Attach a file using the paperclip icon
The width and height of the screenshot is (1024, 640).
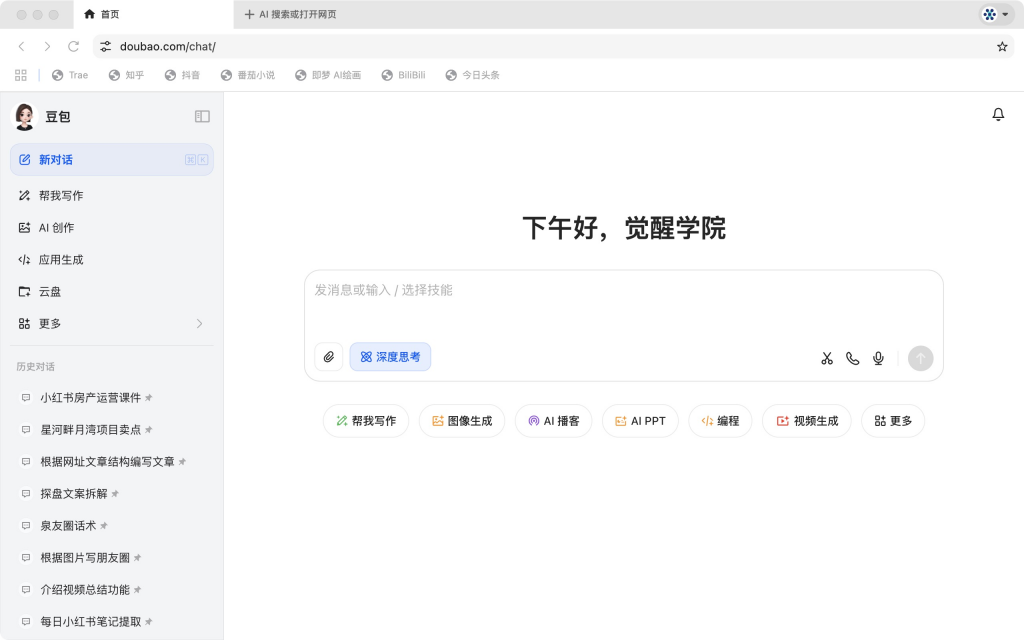click(328, 357)
